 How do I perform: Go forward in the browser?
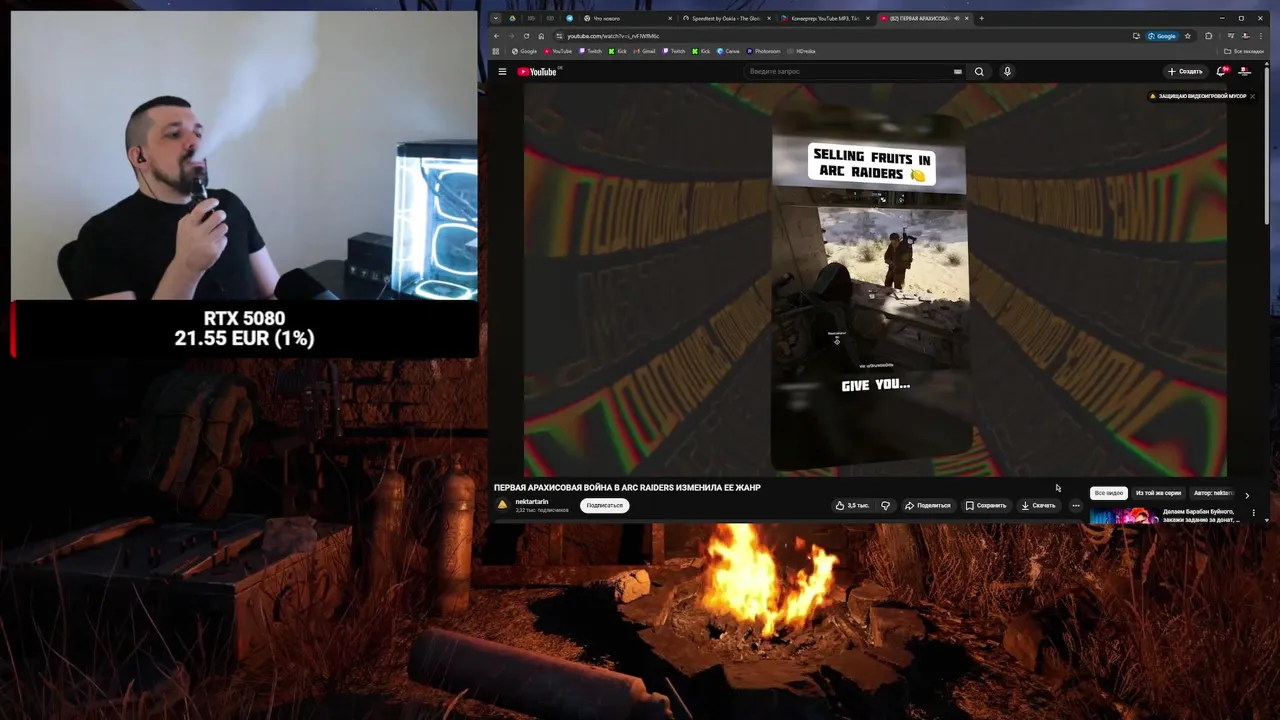click(511, 36)
